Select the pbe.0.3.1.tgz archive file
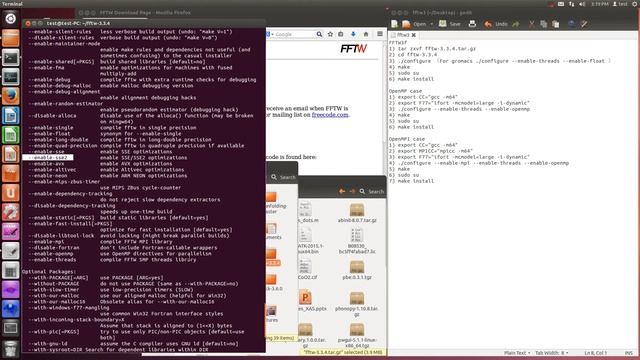The height and width of the screenshot is (360, 640). [x=357, y=270]
